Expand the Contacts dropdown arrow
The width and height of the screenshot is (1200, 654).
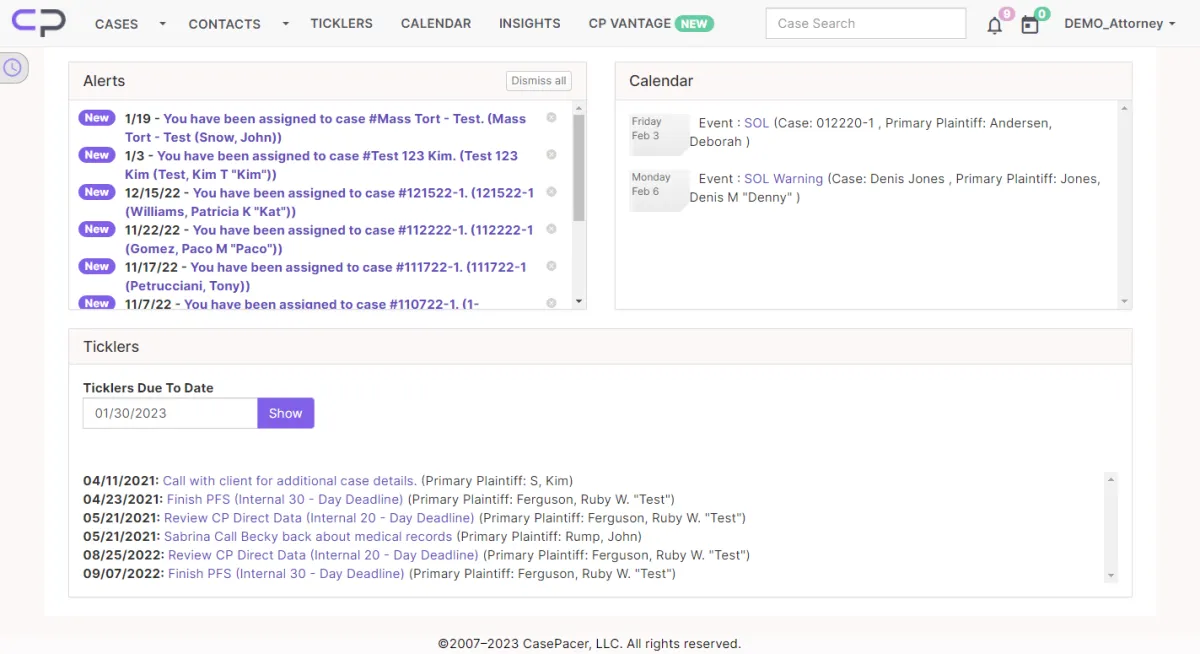(285, 24)
